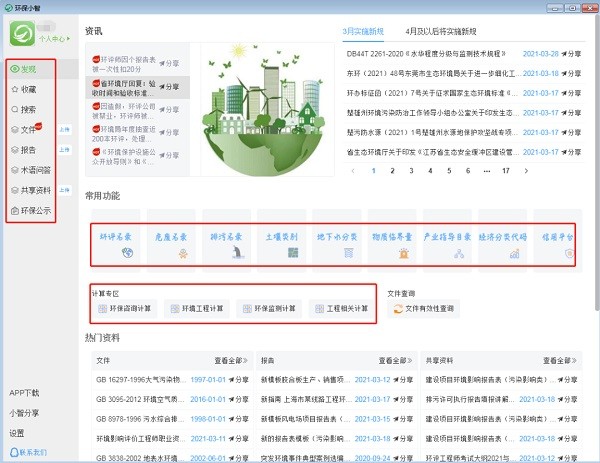Share the 东环〔2021〕48号 regulation entry

point(571,73)
